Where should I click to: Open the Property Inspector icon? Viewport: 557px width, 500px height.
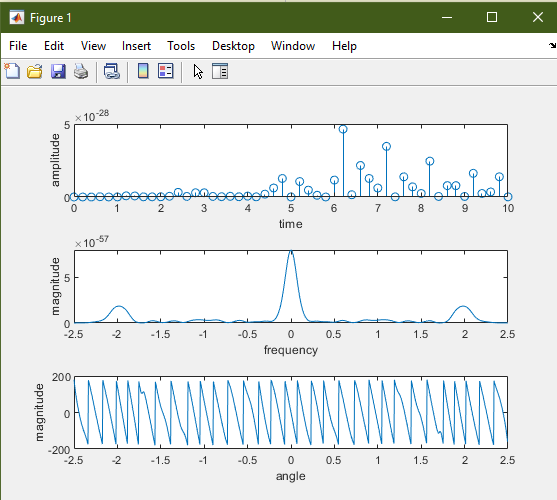(220, 71)
